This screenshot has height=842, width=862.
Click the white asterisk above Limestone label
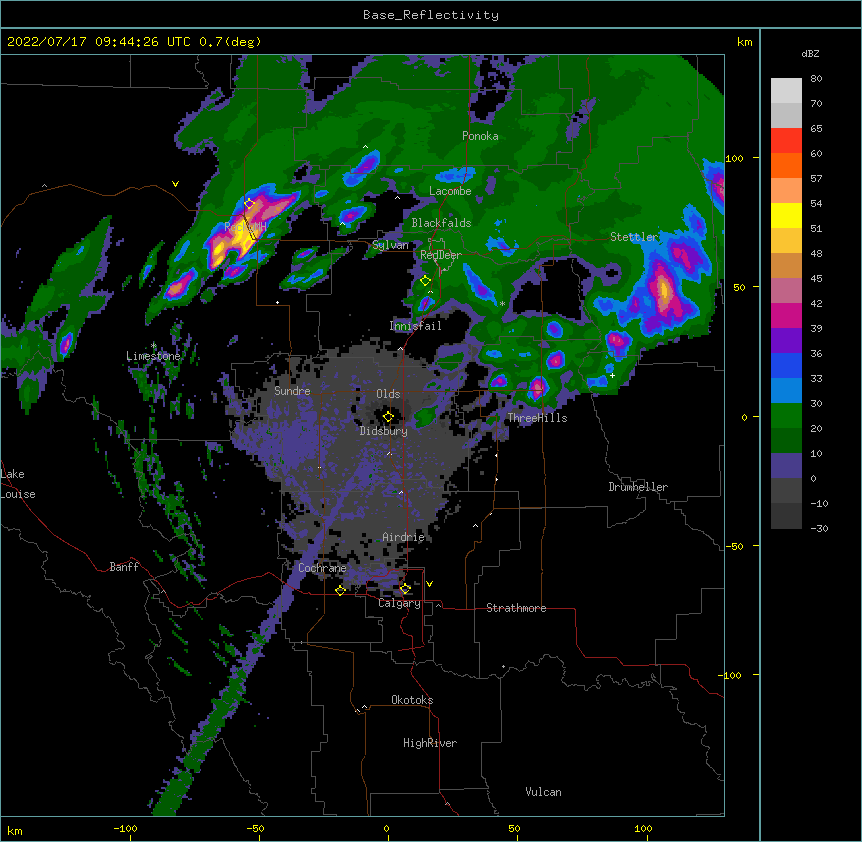[153, 346]
